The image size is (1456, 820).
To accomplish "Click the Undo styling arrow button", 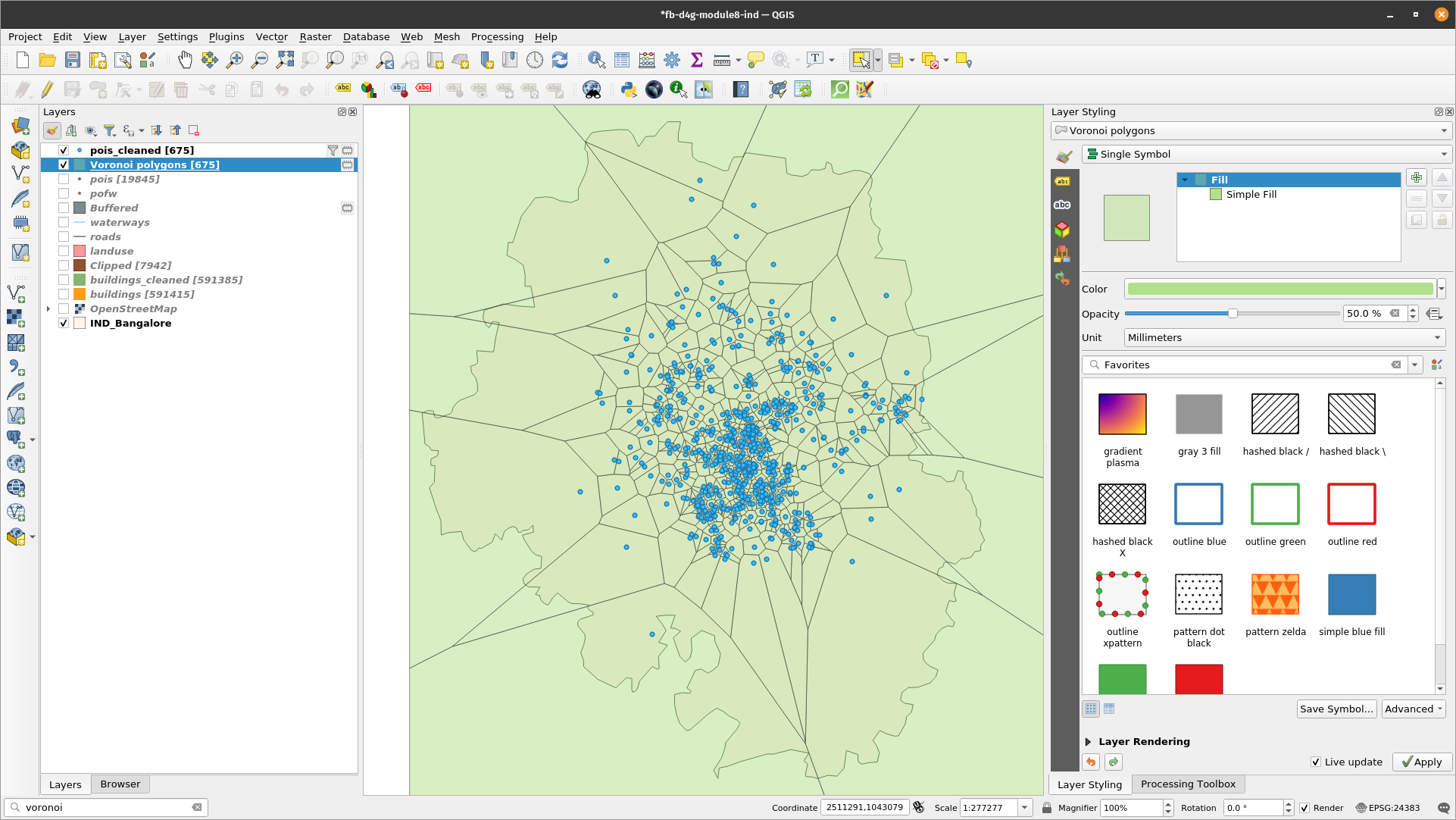I will (1091, 762).
